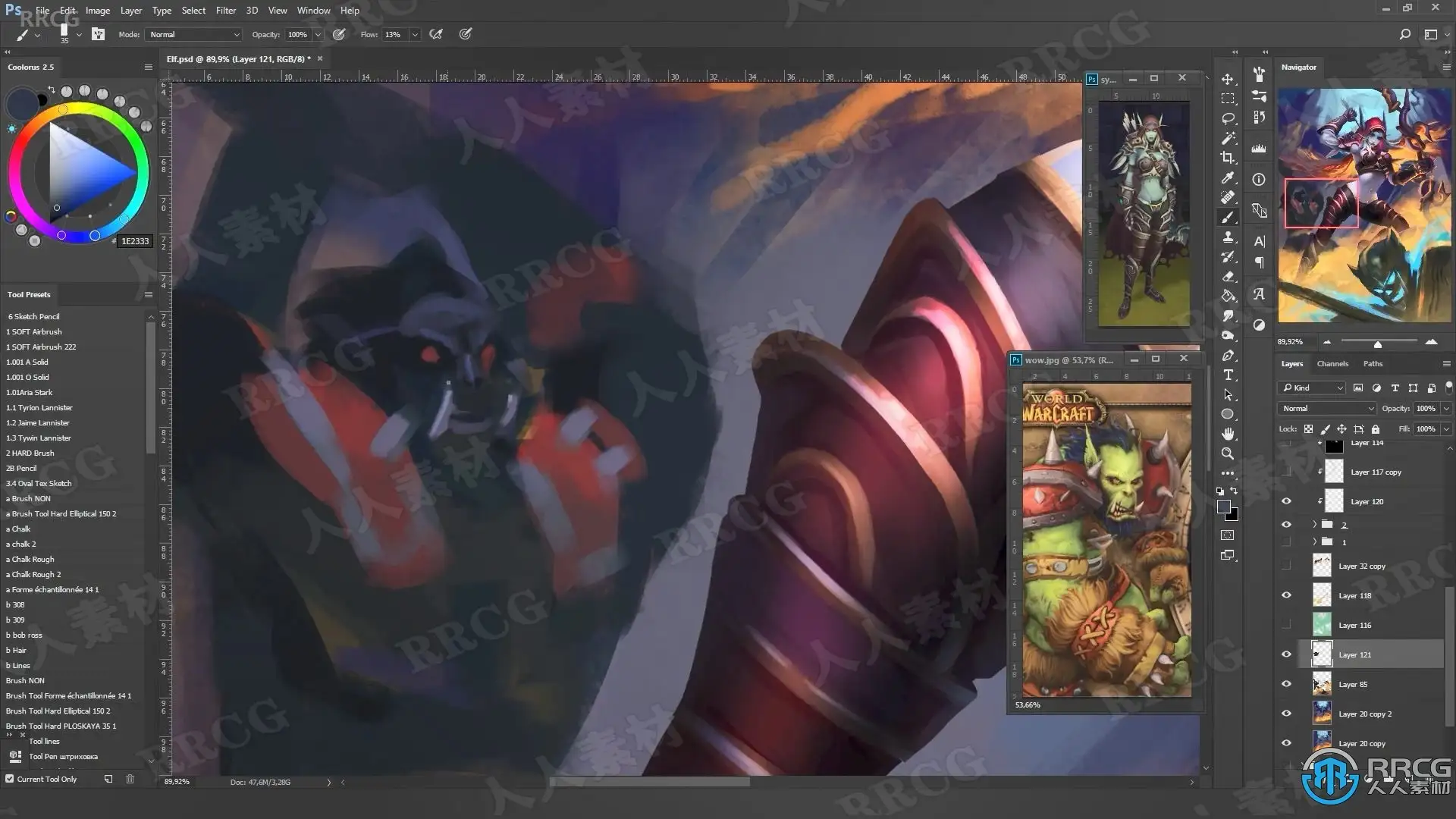This screenshot has width=1456, height=819.
Task: Select the Rectangular Marquee tool
Action: 1228,99
